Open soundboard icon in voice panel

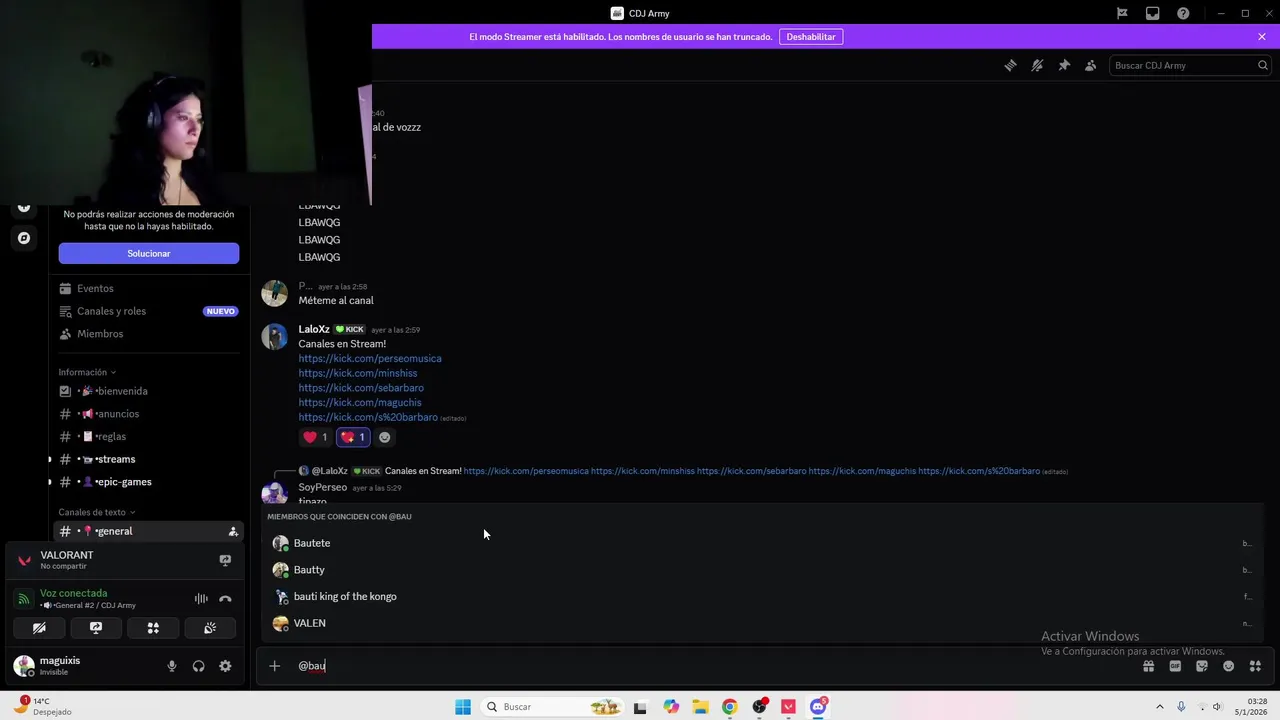210,628
